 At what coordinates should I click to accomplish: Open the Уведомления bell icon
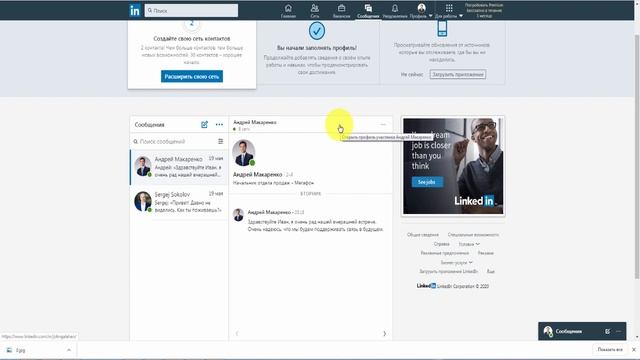395,11
